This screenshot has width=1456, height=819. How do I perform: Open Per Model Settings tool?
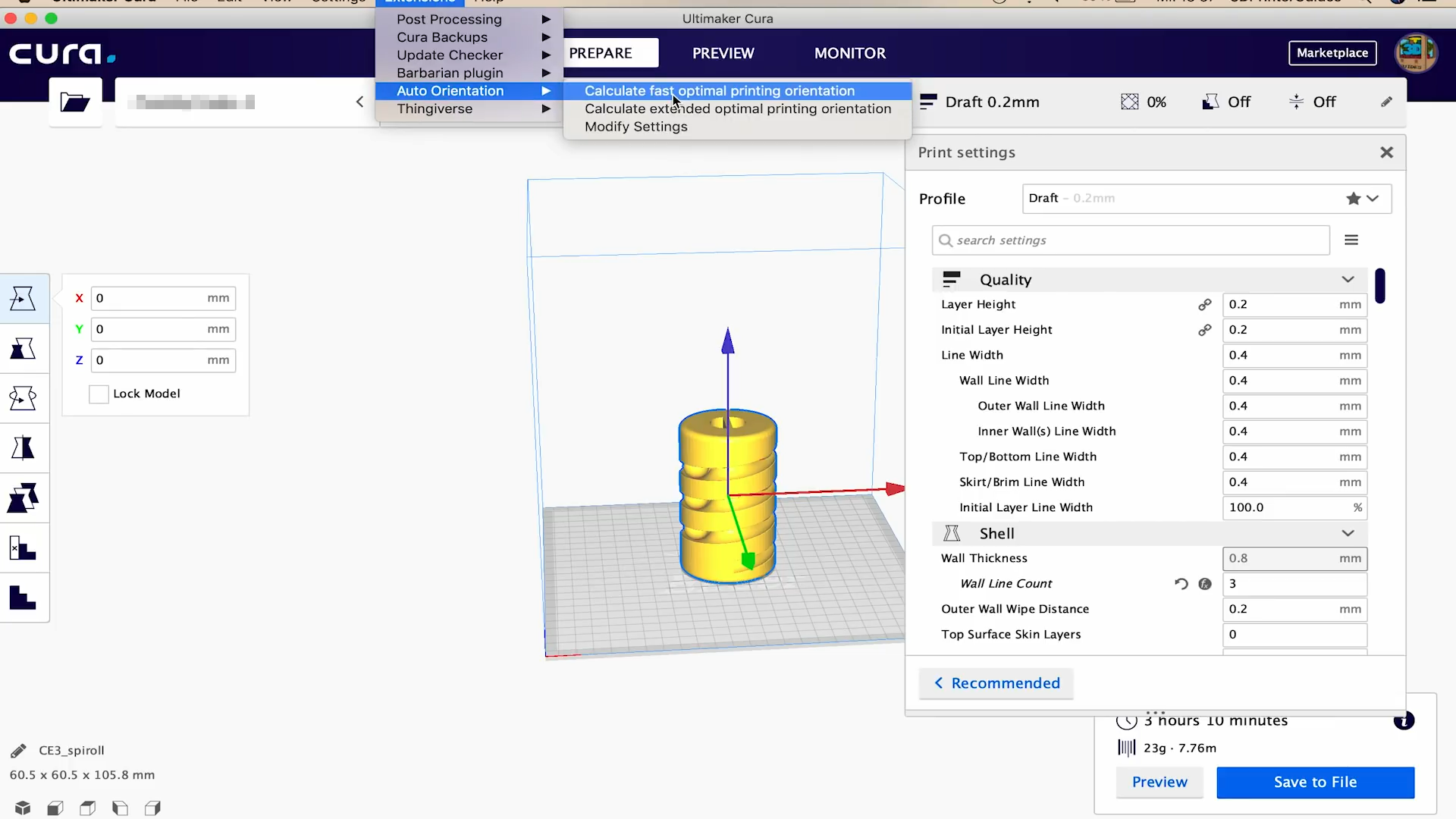[x=23, y=498]
